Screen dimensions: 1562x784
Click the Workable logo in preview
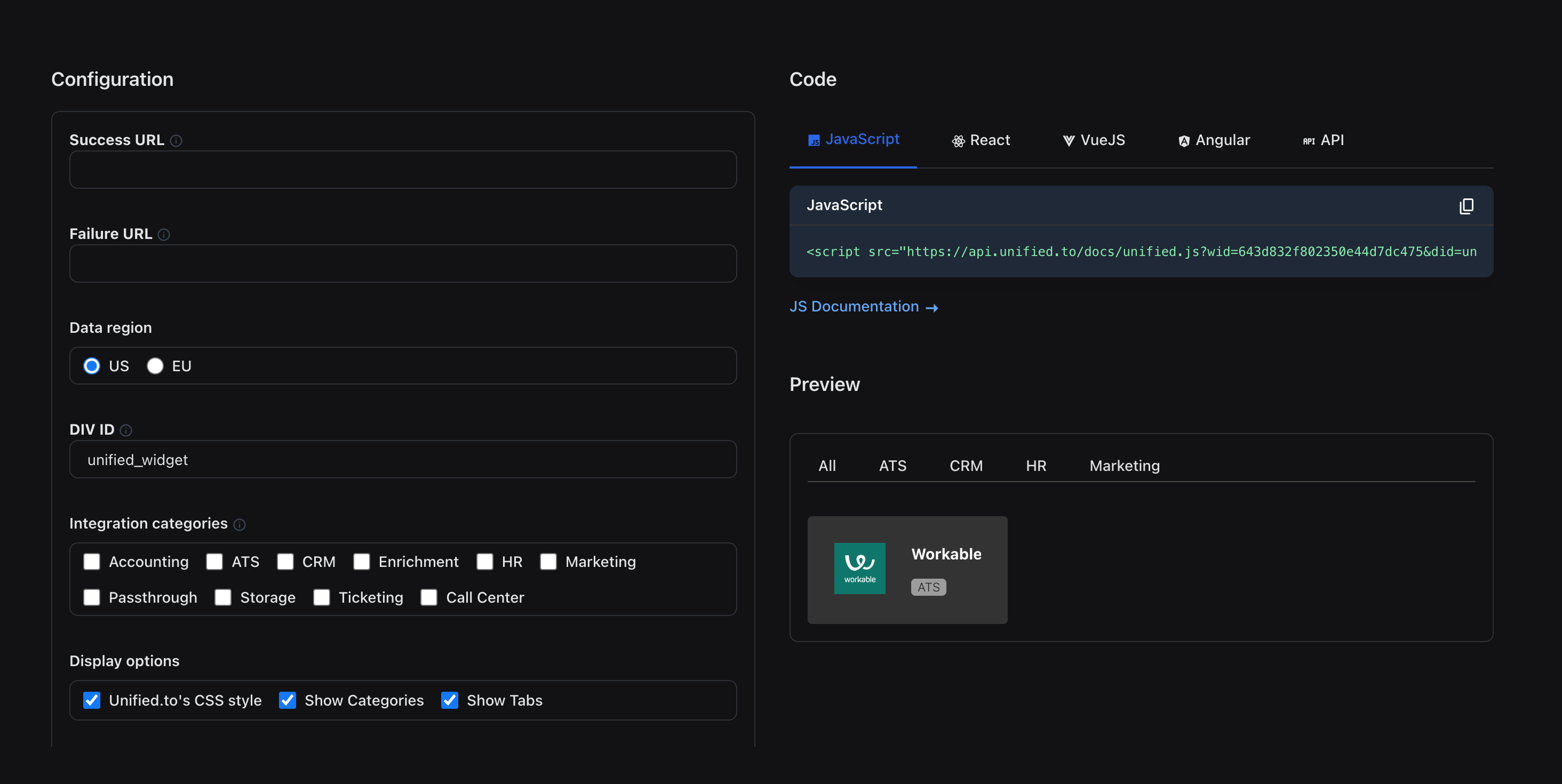click(x=859, y=568)
